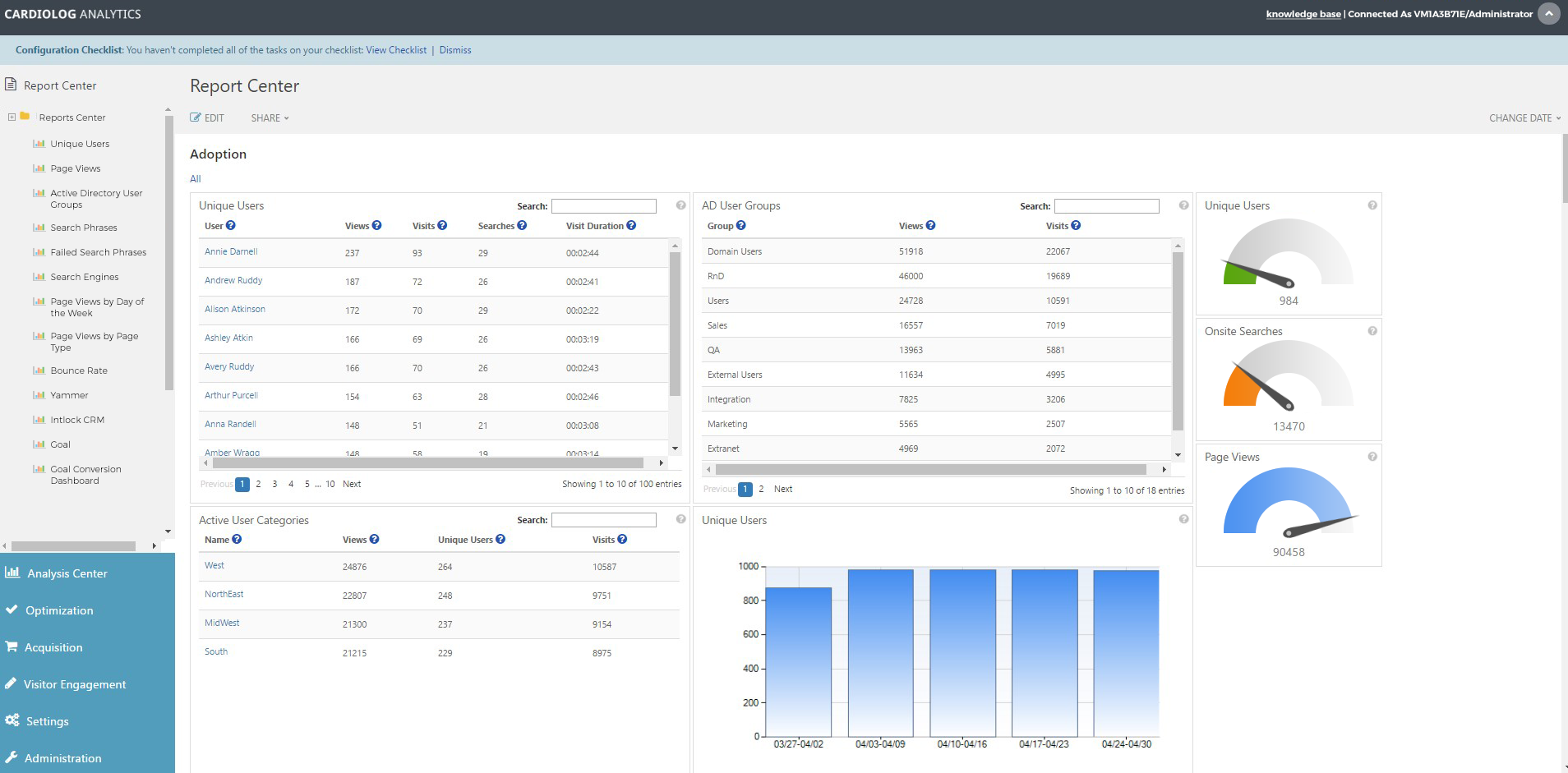Open the Search Phrases report
The height and width of the screenshot is (773, 1568).
click(84, 228)
